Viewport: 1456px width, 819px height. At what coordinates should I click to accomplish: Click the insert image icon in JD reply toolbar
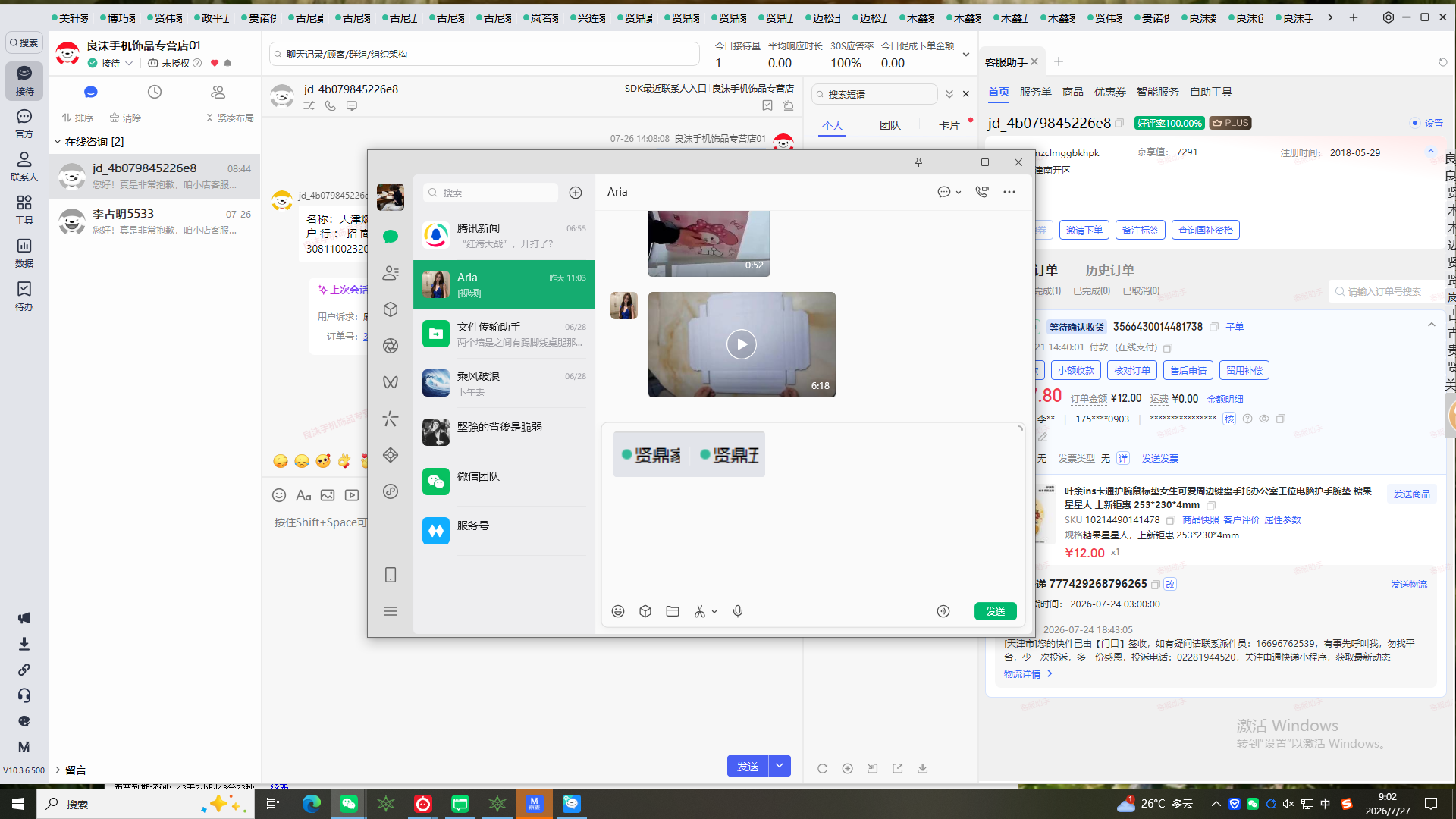[x=328, y=495]
